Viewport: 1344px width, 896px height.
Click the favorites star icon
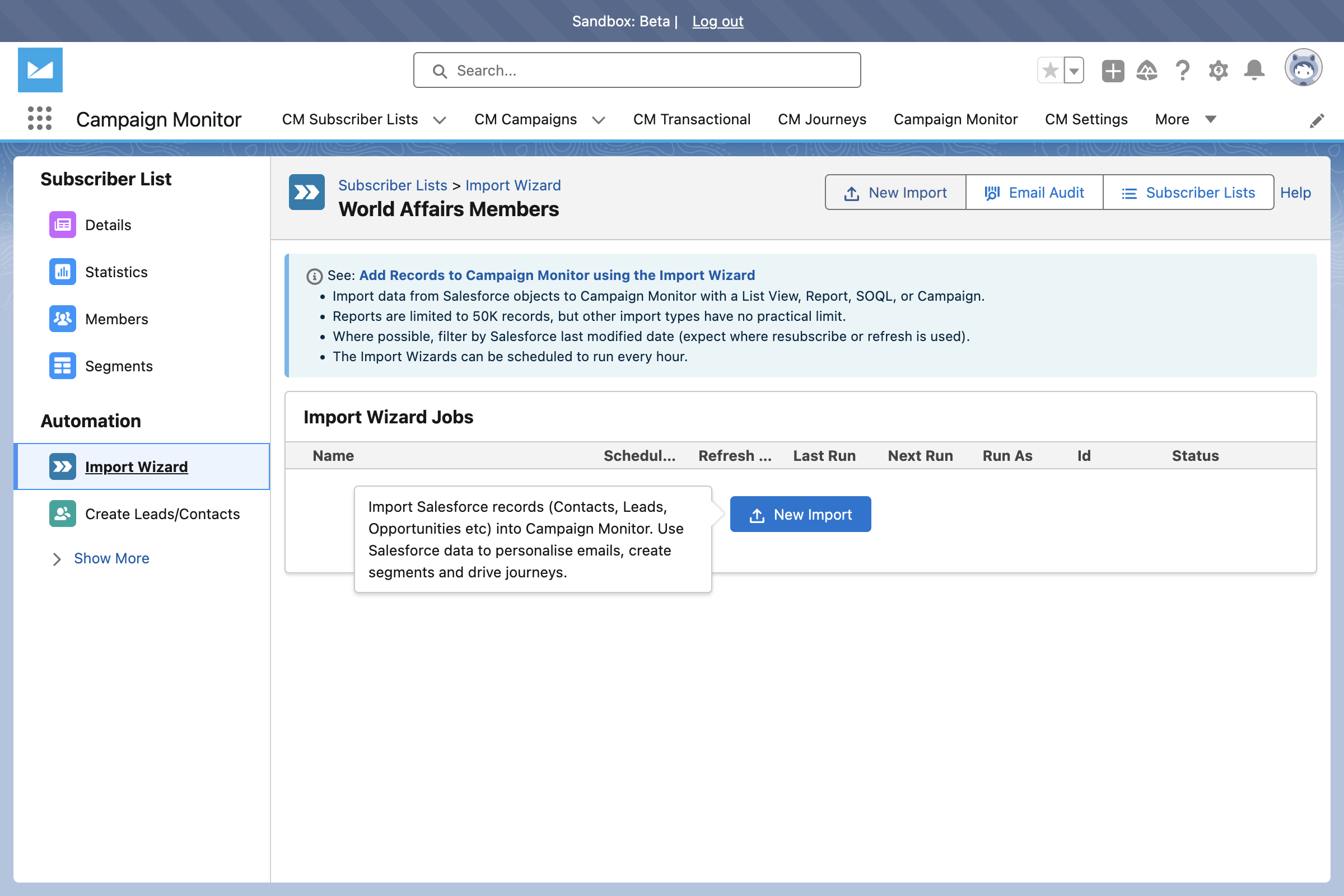pyautogui.click(x=1051, y=71)
